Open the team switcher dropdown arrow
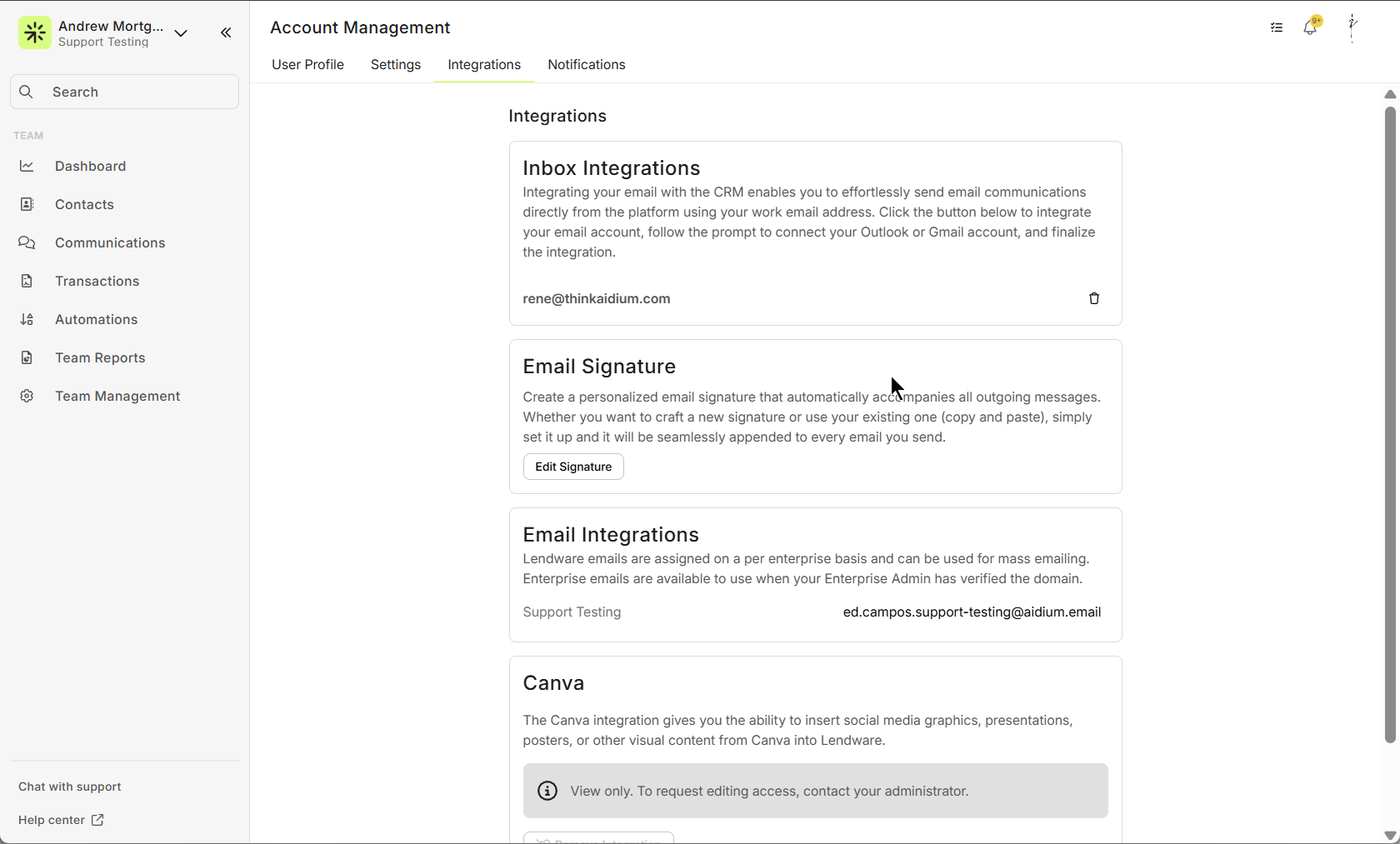 [x=181, y=33]
